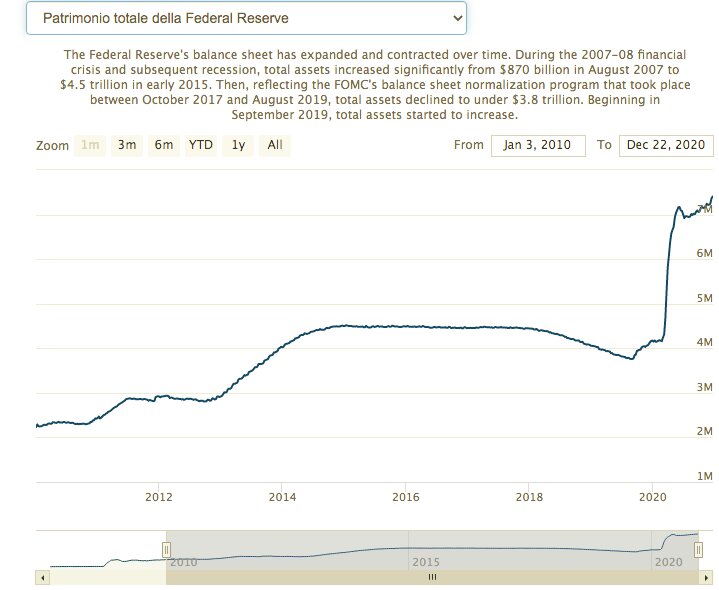The height and width of the screenshot is (590, 719).
Task: Open the Patrimonio totale della Federal Reserve dropdown
Action: (245, 18)
